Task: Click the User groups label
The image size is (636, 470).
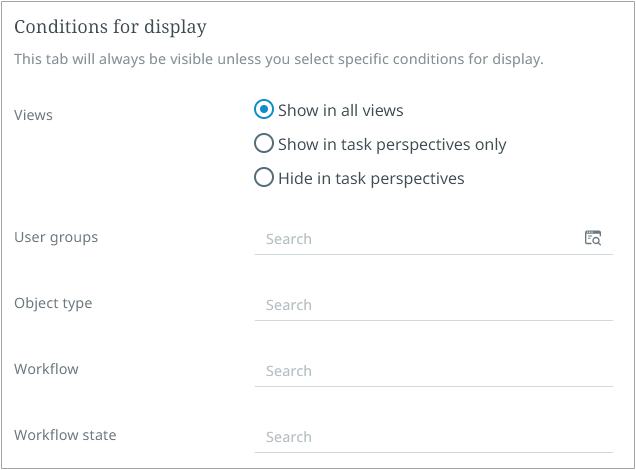Action: 56,237
